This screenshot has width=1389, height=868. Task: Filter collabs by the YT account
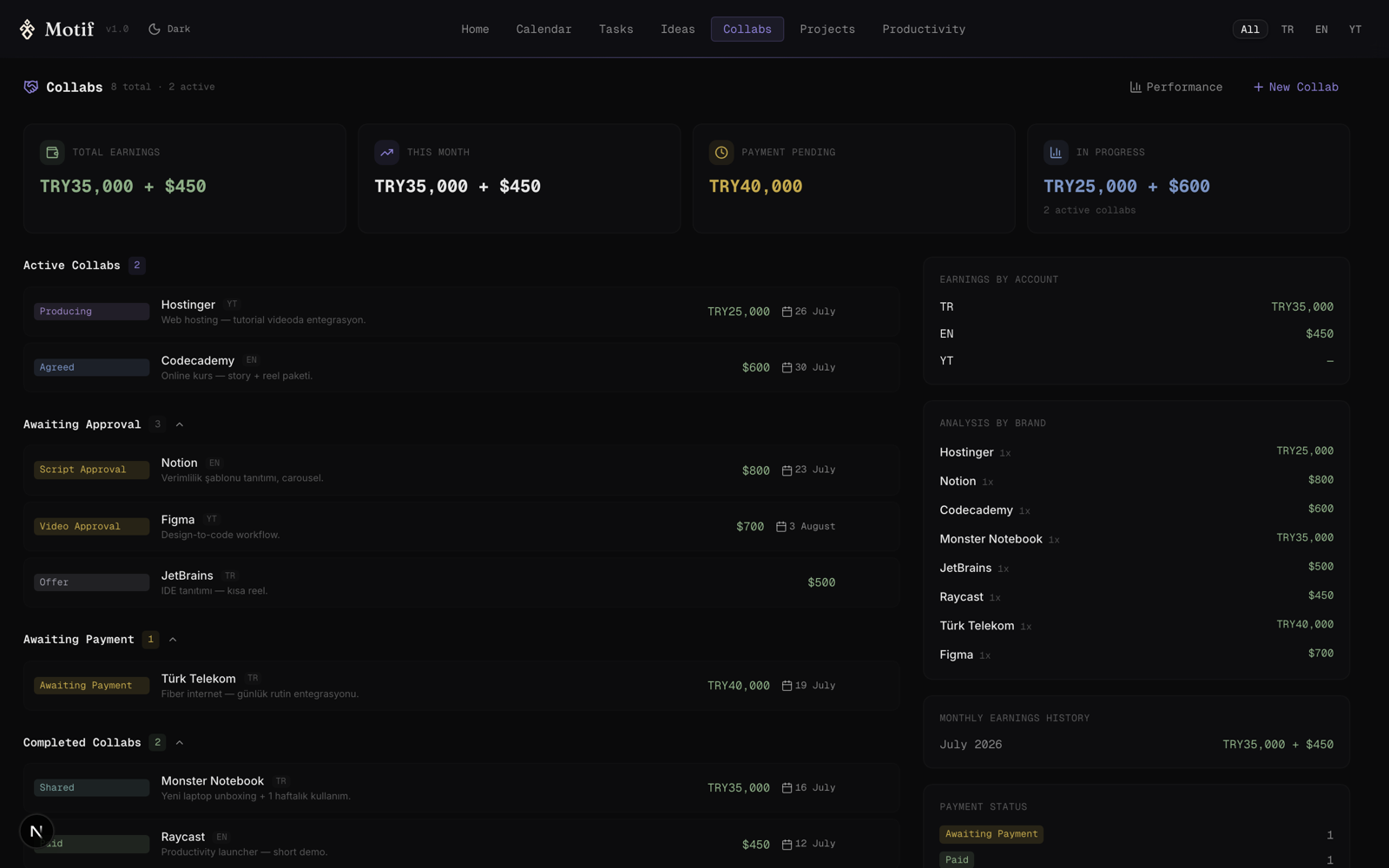(1355, 30)
